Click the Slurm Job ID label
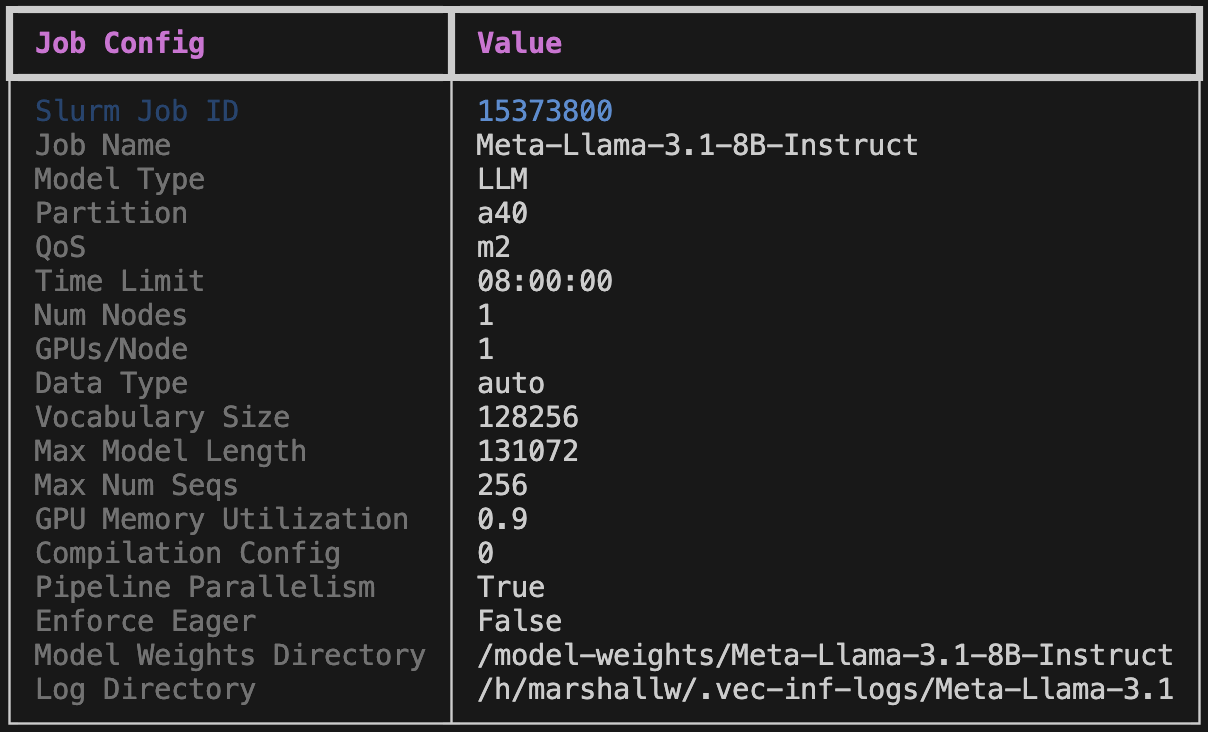This screenshot has height=732, width=1208. [x=137, y=111]
